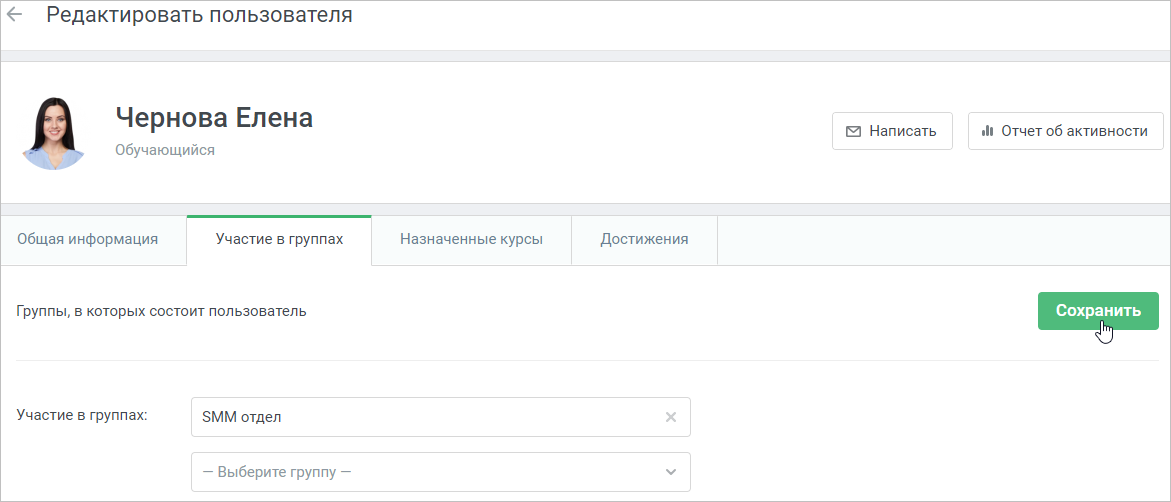Go to the Достижения tab

644,240
